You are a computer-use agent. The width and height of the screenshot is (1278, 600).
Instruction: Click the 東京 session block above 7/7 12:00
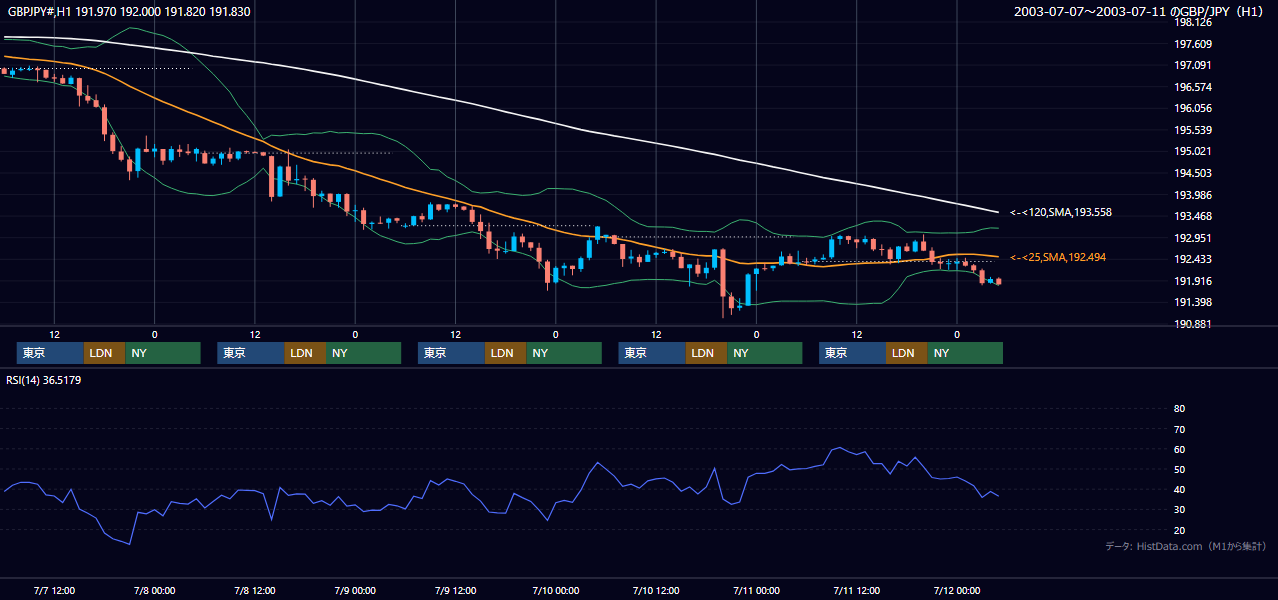point(50,353)
